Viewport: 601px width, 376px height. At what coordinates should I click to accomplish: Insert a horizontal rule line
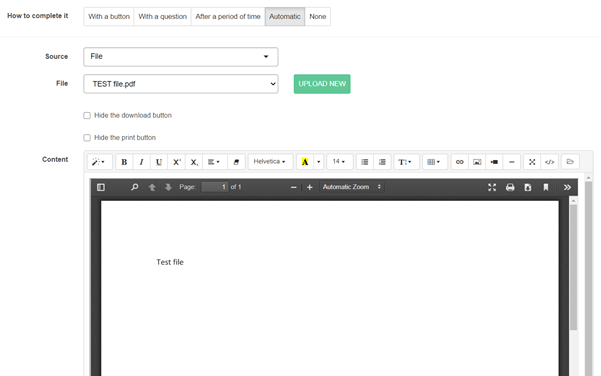click(x=511, y=162)
